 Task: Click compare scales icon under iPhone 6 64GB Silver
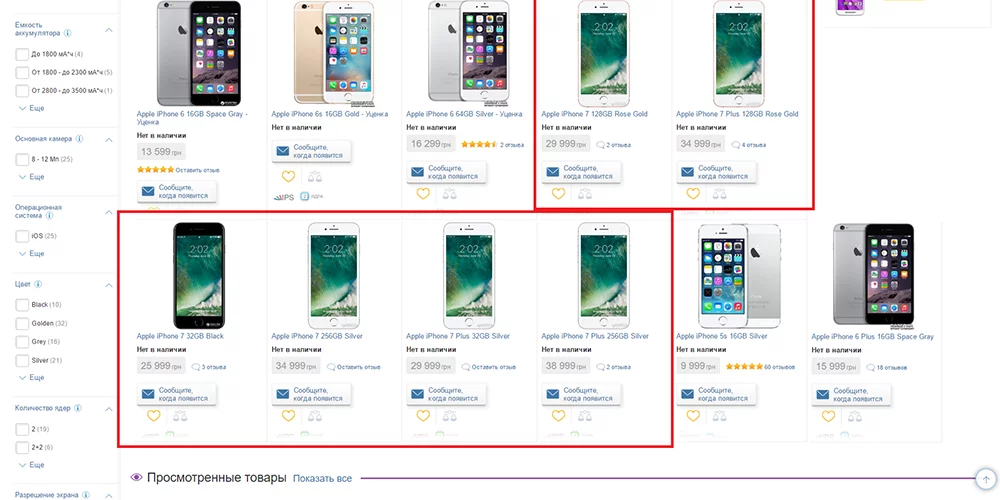(x=450, y=193)
